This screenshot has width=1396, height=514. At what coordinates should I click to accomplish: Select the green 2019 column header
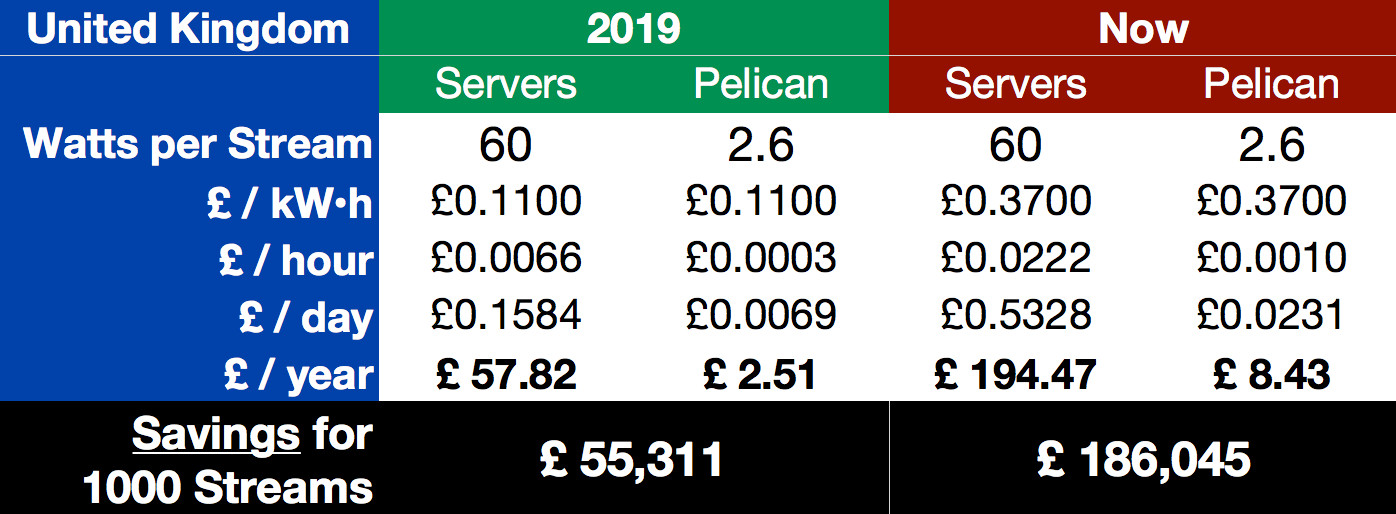[633, 28]
